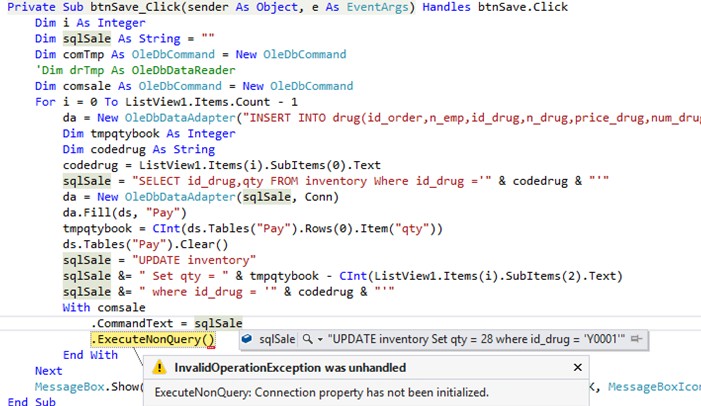
Task: Click the 'InvalidOperationException was unhandled' title
Action: [290, 368]
